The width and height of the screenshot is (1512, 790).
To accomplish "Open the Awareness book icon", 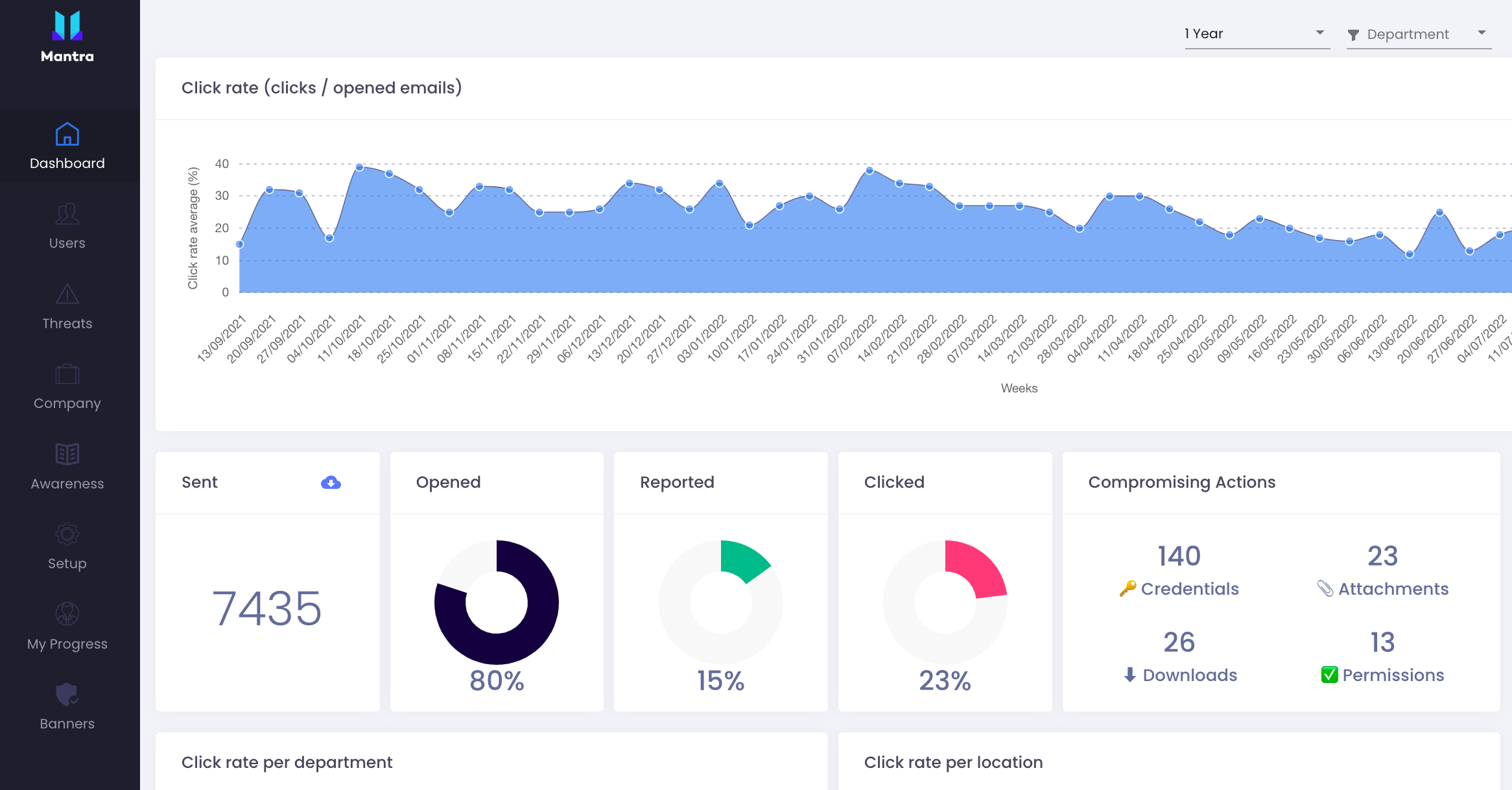I will click(67, 454).
